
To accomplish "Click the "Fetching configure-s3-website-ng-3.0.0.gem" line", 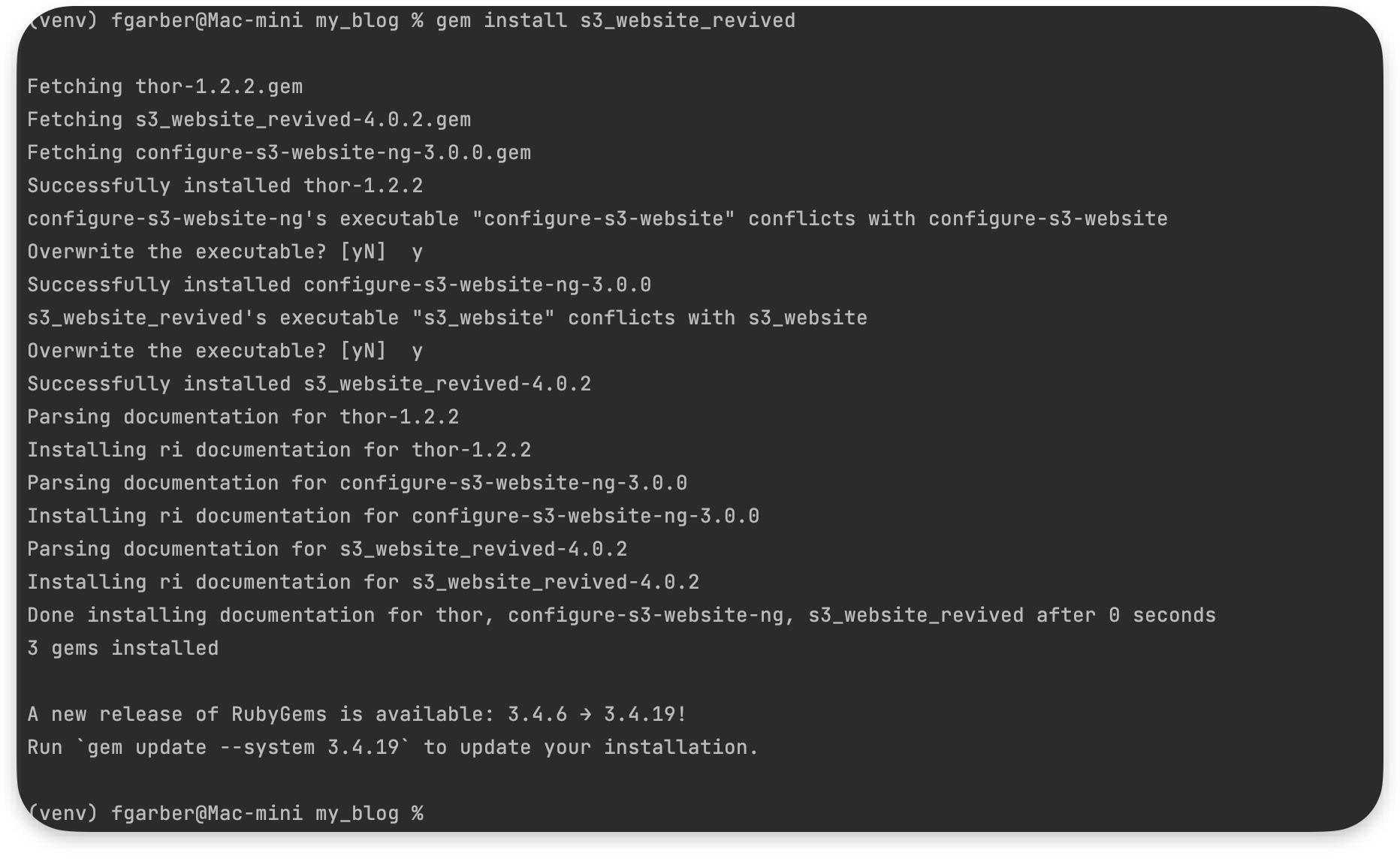I will tap(279, 153).
